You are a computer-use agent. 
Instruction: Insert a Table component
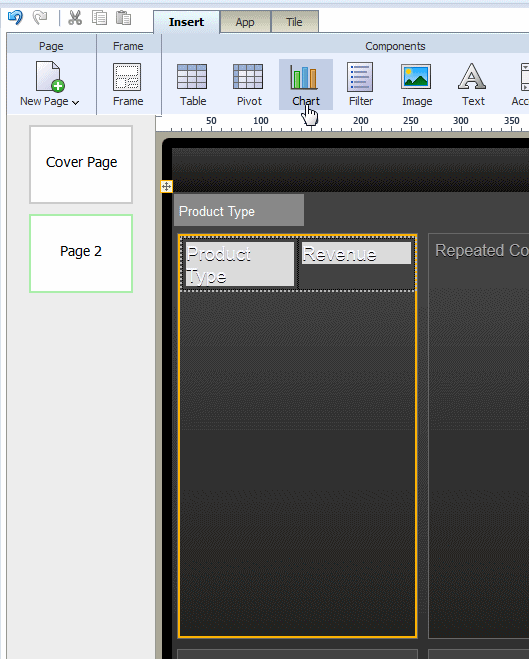192,84
